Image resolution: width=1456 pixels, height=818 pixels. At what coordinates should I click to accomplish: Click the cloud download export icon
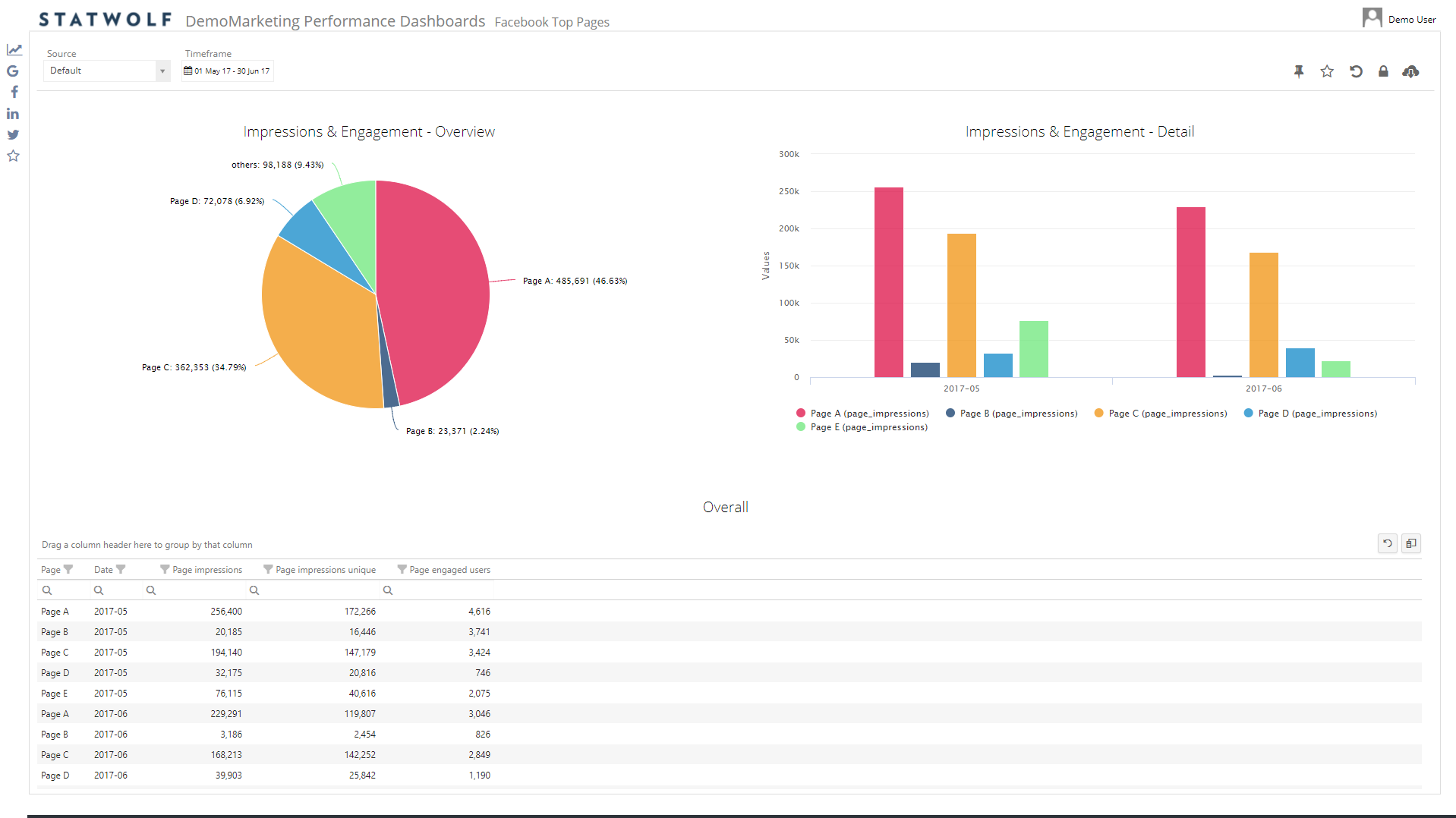(1410, 71)
